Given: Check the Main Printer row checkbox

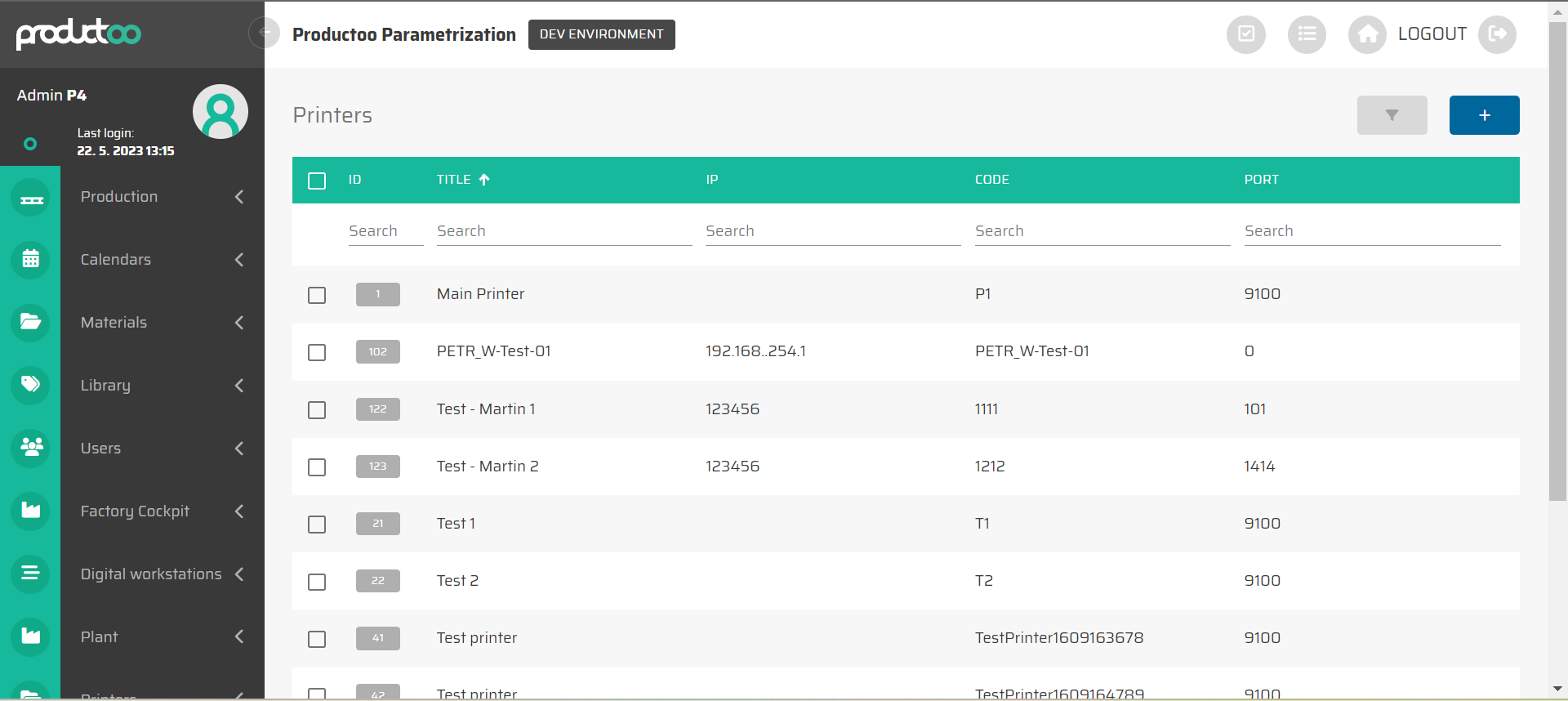Looking at the screenshot, I should coord(317,295).
